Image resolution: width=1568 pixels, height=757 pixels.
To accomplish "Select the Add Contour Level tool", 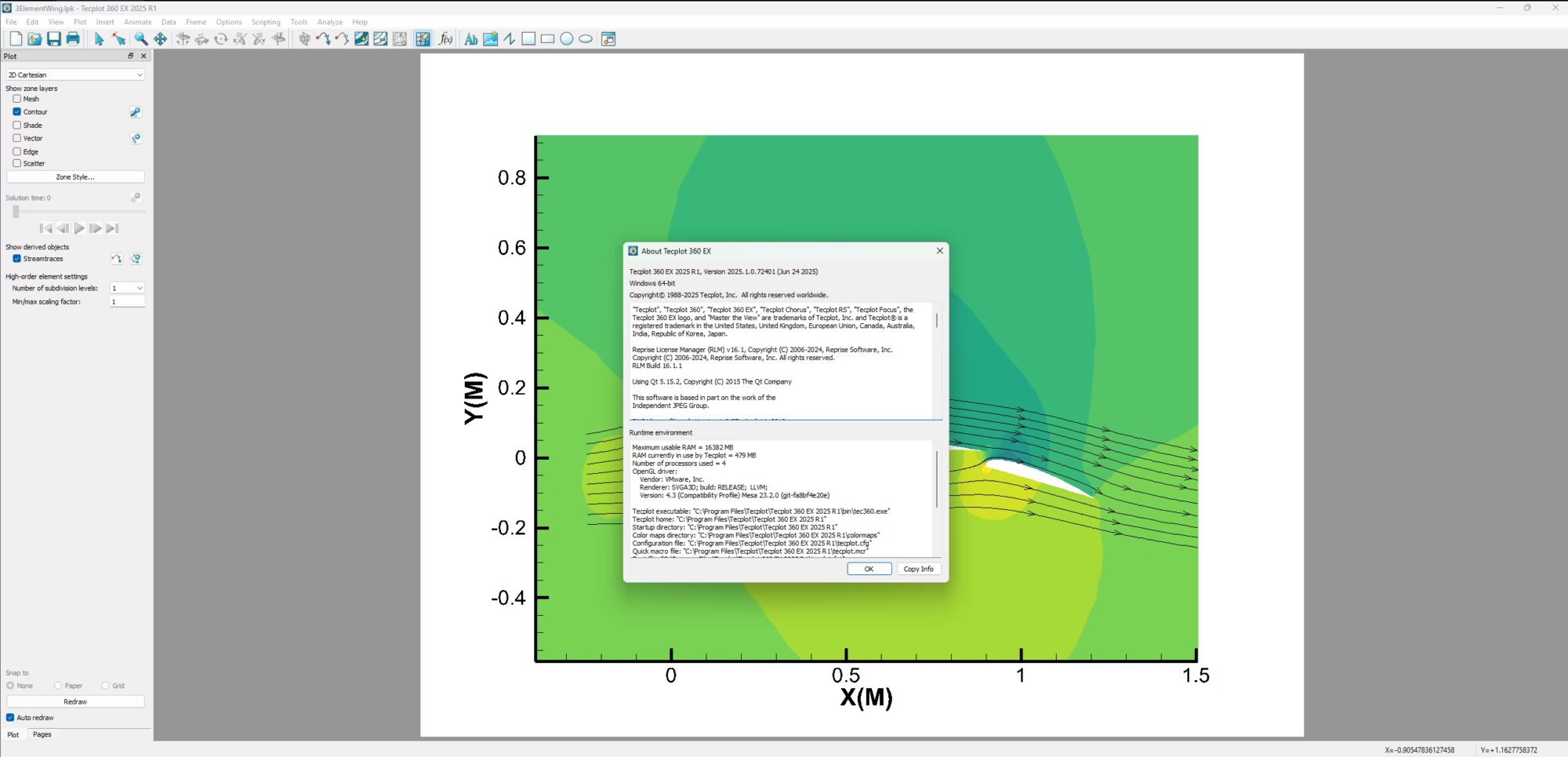I will [x=361, y=38].
